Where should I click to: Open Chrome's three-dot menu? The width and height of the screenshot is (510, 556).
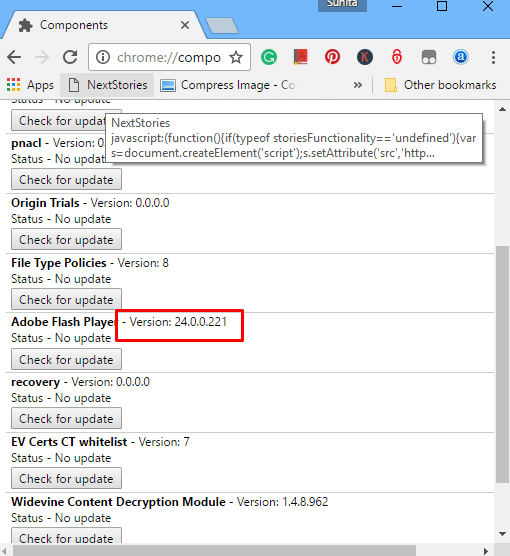tap(493, 57)
